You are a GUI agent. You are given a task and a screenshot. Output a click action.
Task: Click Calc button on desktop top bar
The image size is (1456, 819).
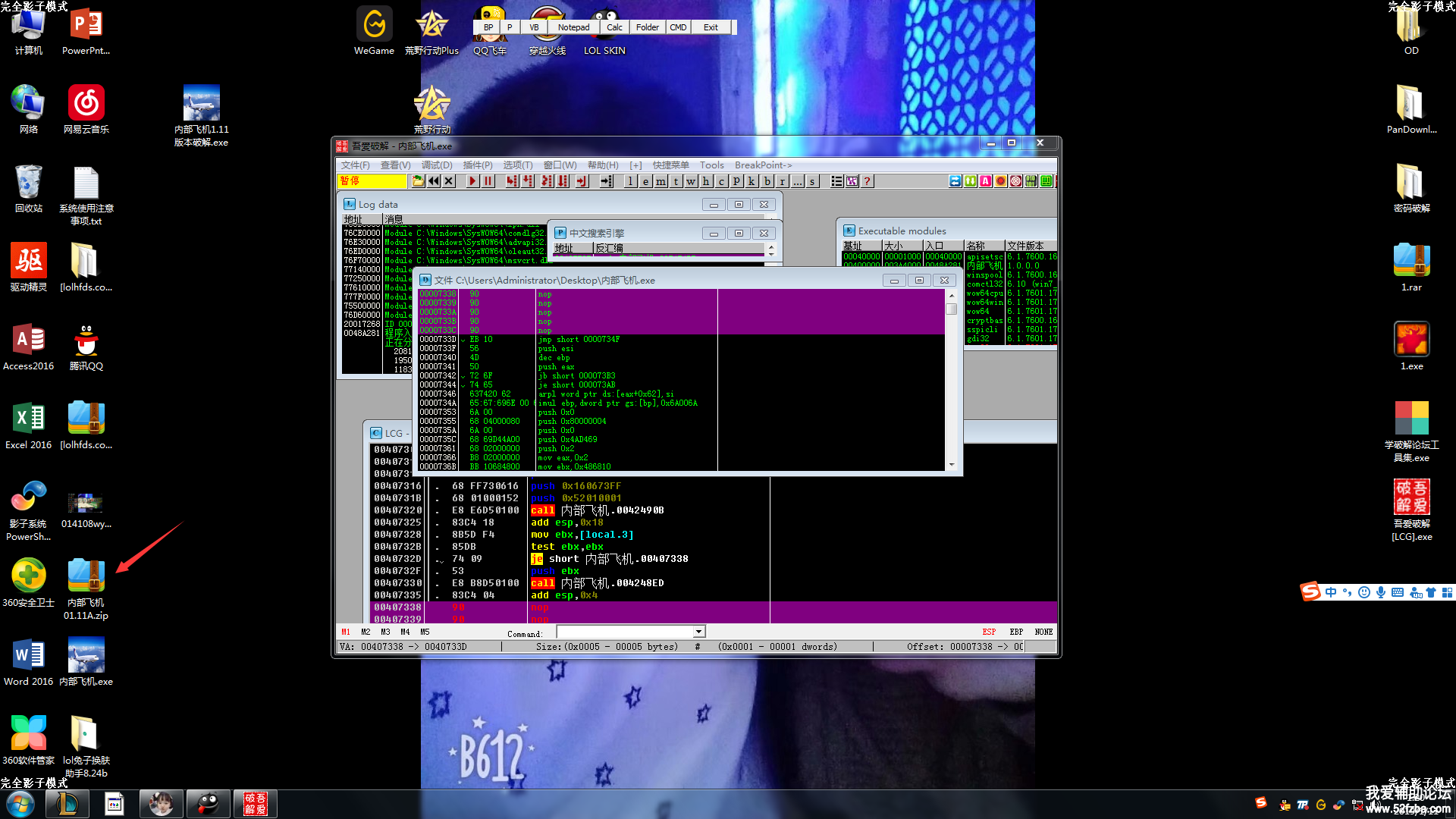[x=614, y=27]
